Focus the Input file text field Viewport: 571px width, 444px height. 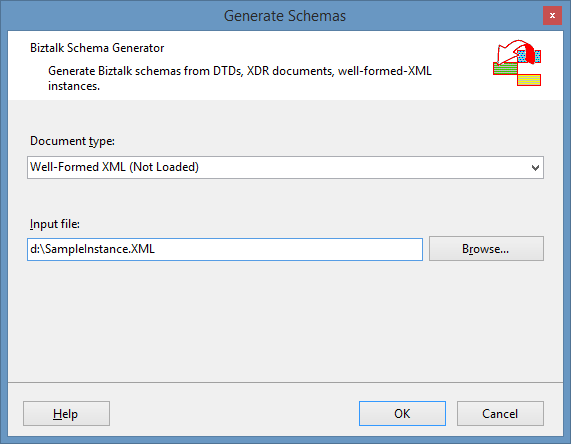[x=225, y=249]
